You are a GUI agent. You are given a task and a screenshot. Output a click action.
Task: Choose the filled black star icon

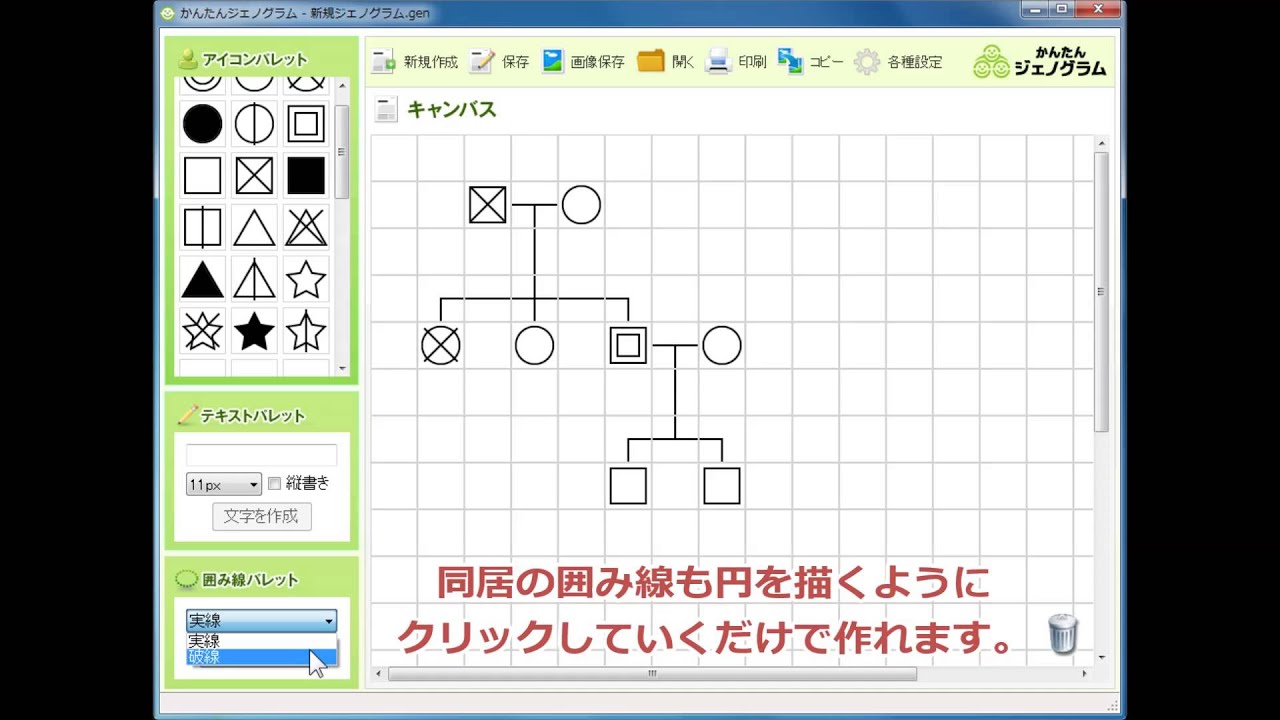(x=254, y=332)
